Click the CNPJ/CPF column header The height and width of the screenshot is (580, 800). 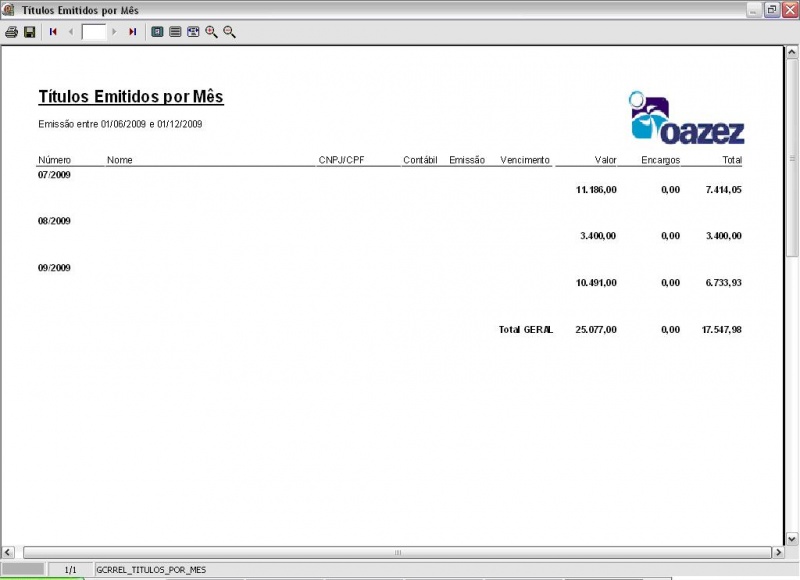click(x=342, y=160)
